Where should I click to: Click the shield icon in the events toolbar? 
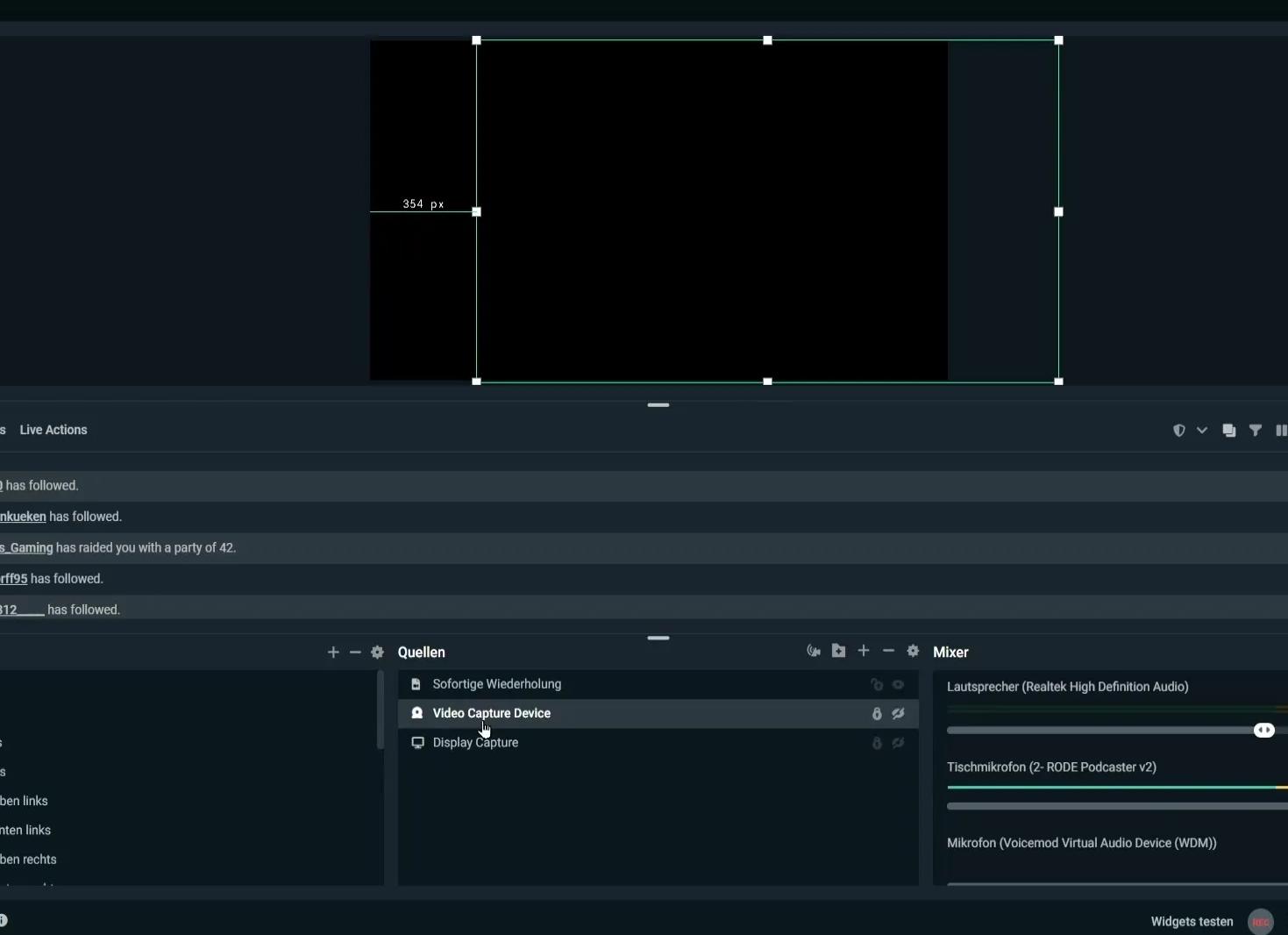[1179, 431]
